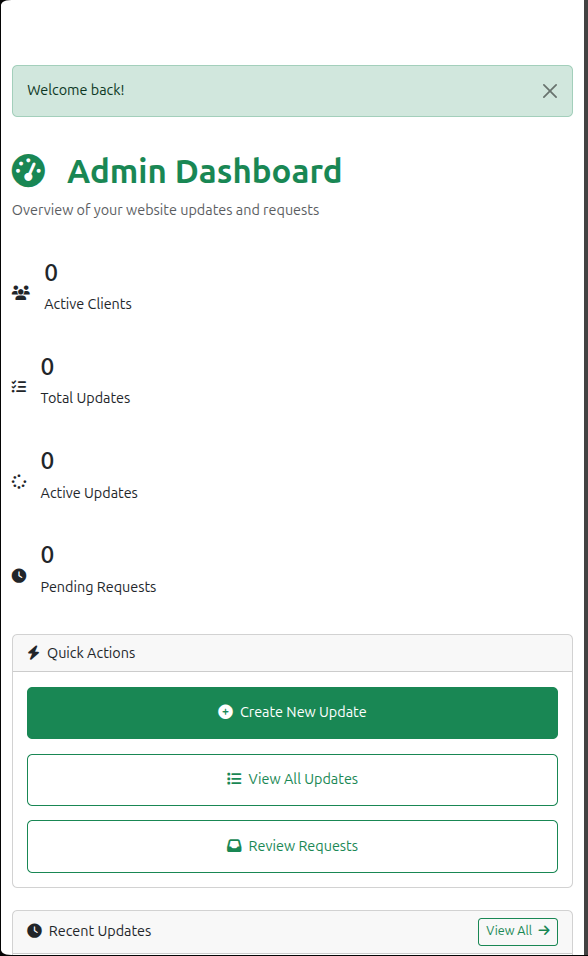The width and height of the screenshot is (588, 956).
Task: Click the Pending Requests zero counter
Action: tap(47, 554)
